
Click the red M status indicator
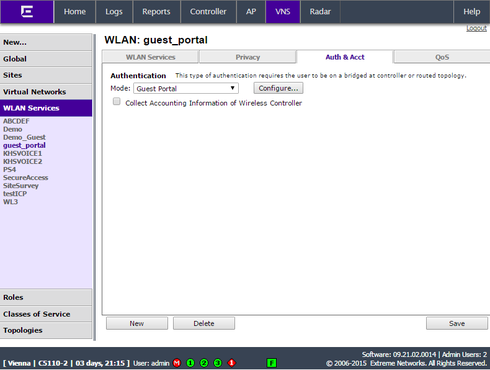tap(177, 363)
